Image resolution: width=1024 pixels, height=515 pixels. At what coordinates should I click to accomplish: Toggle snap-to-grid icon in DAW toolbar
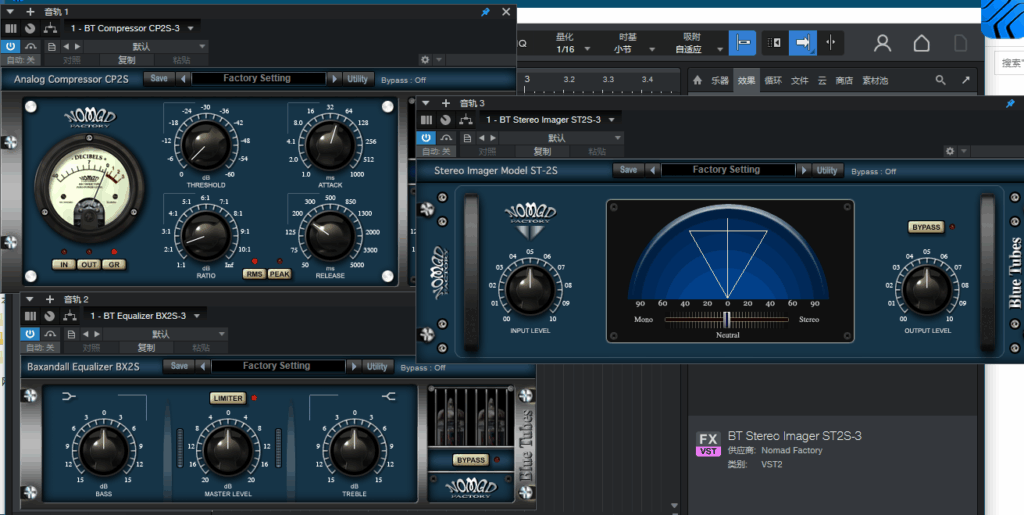pyautogui.click(x=743, y=43)
